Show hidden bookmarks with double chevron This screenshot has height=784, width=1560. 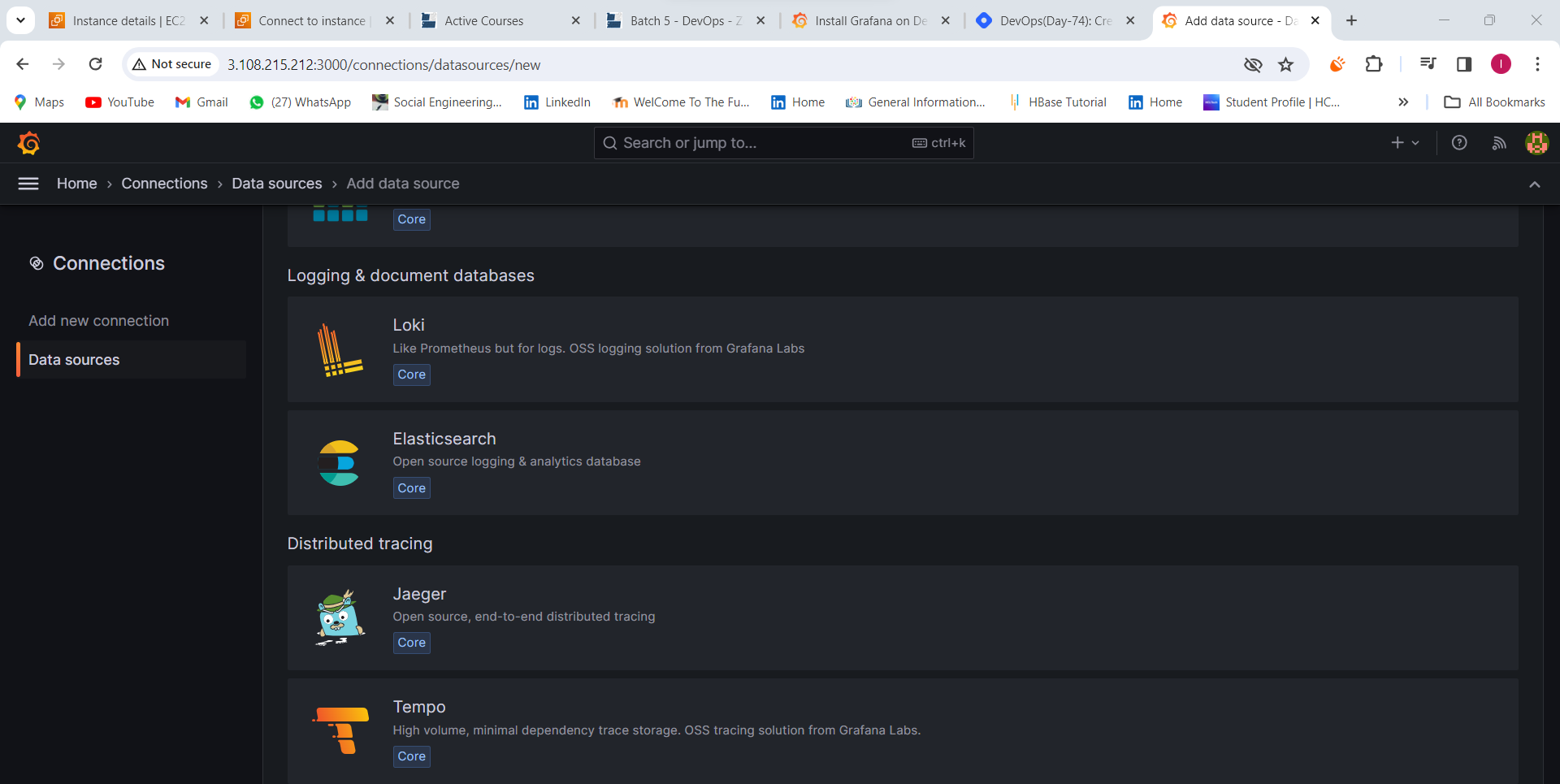pyautogui.click(x=1403, y=102)
